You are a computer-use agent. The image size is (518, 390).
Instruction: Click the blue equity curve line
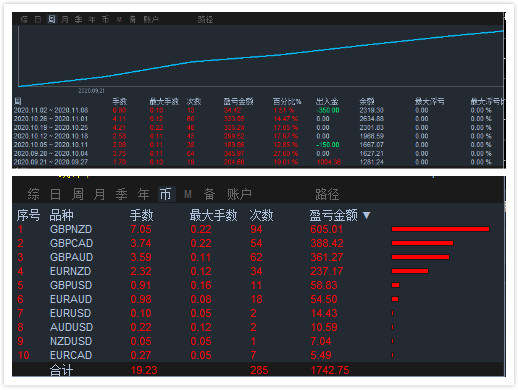pos(260,57)
